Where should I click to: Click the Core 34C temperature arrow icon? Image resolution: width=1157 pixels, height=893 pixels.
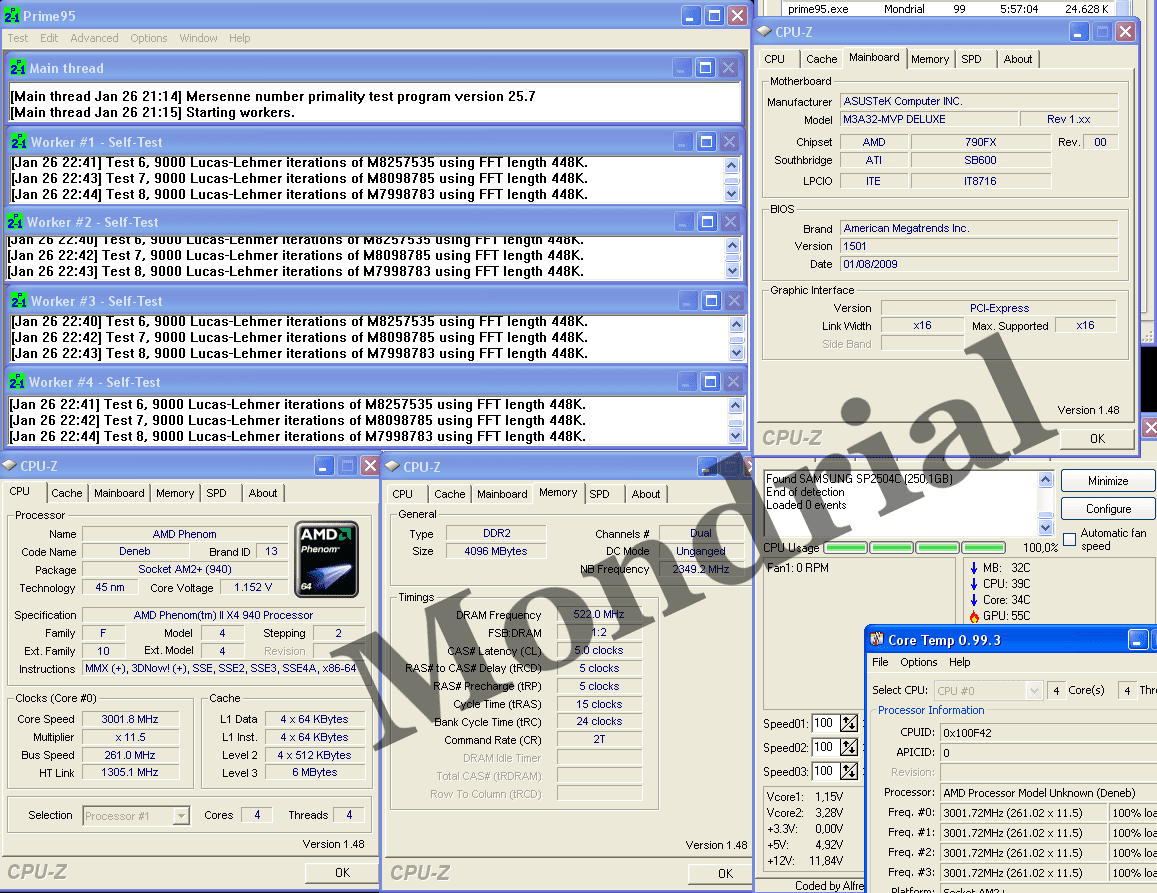[974, 599]
